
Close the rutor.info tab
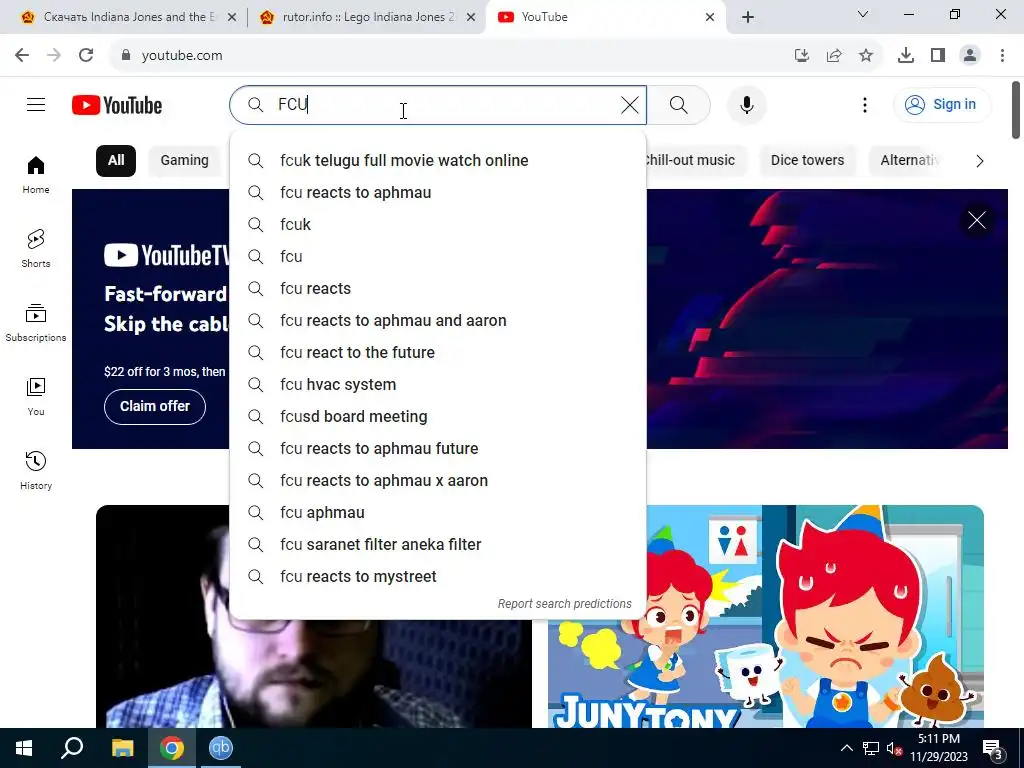point(471,17)
